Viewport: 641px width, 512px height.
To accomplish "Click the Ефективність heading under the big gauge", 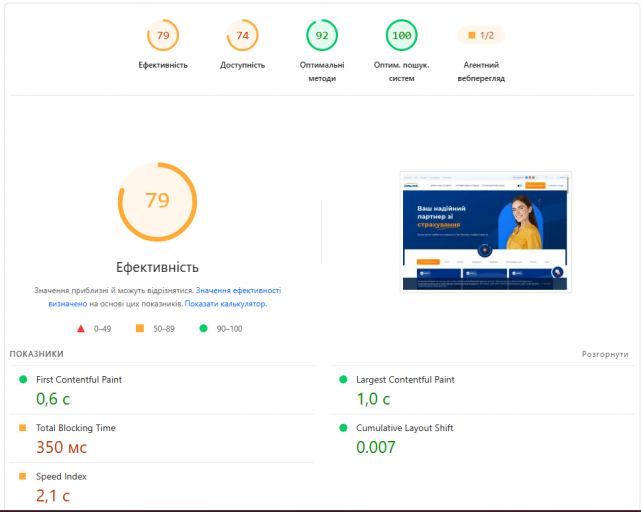I will click(x=157, y=267).
